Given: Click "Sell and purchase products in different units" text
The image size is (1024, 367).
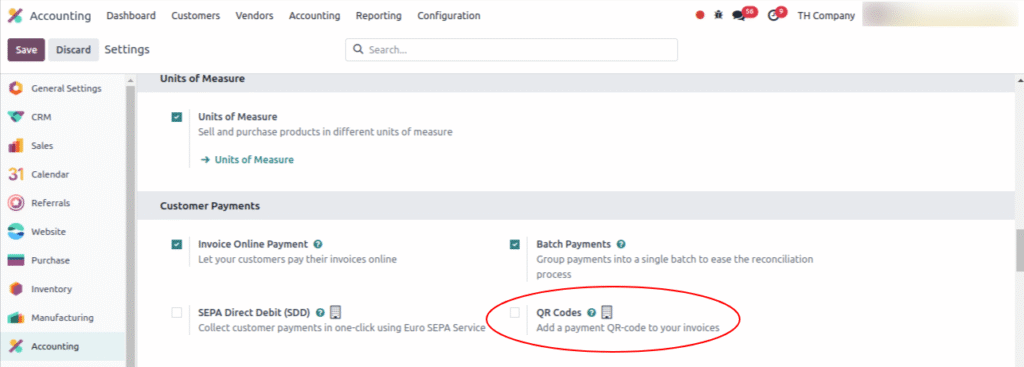Looking at the screenshot, I should click(325, 132).
